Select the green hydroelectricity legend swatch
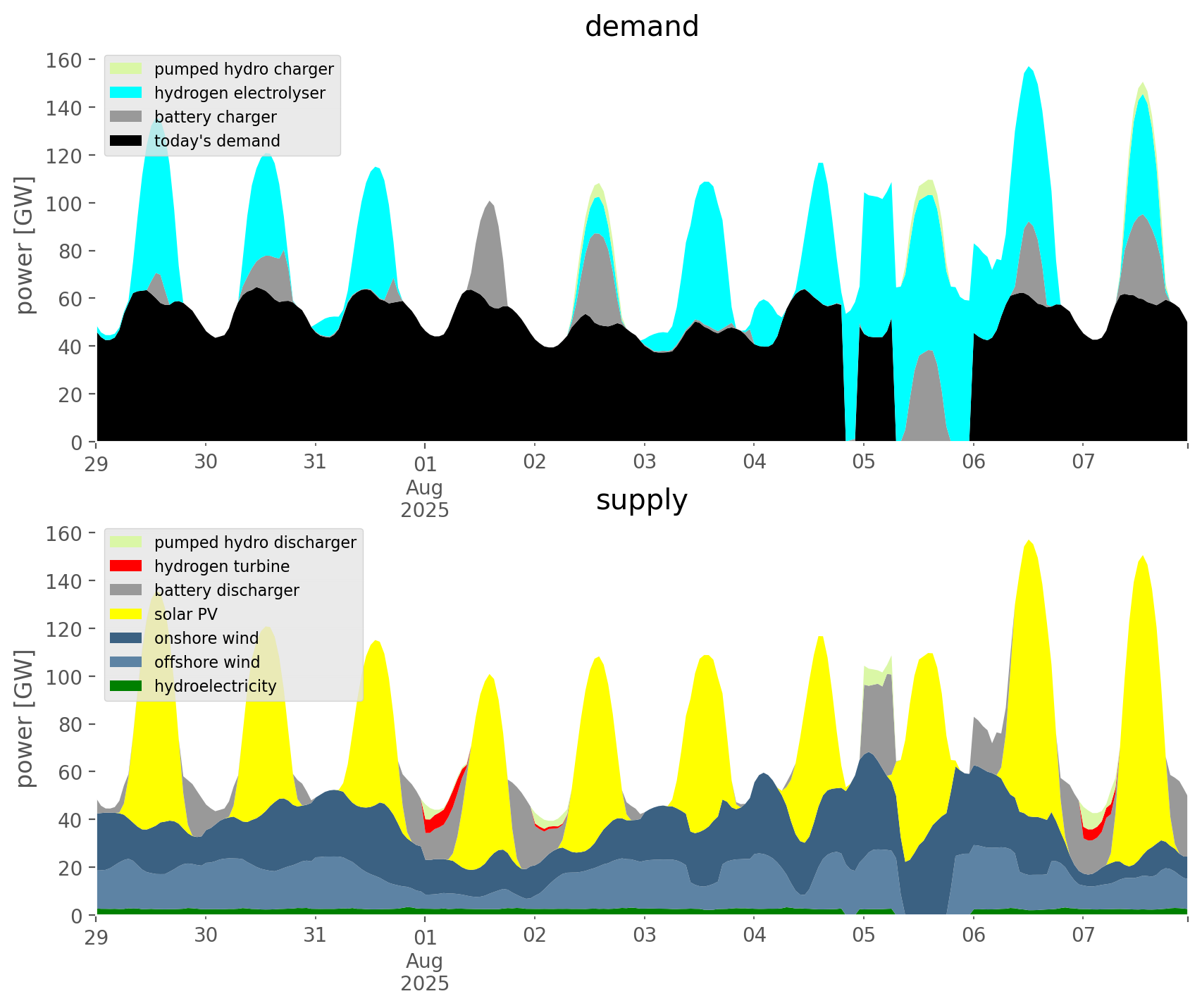The height and width of the screenshot is (1008, 1202). (x=126, y=686)
